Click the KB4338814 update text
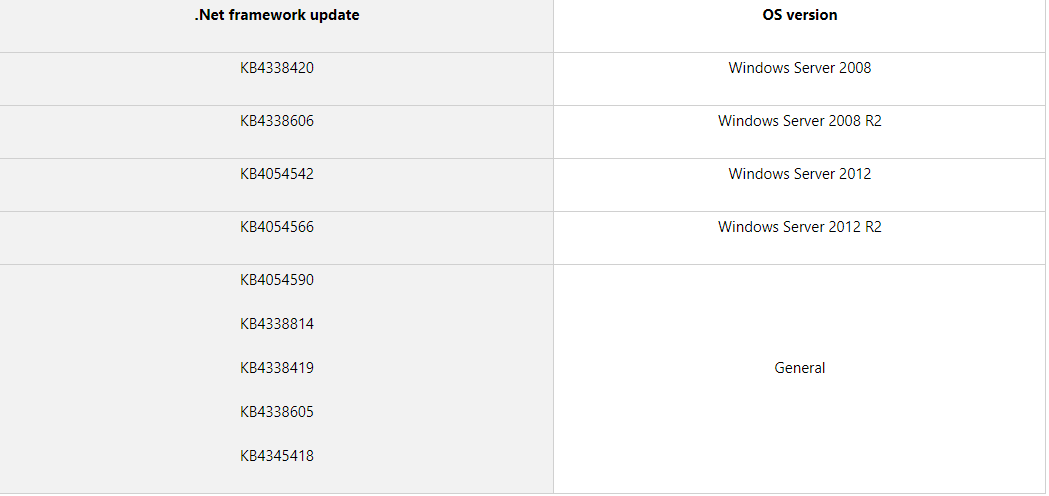Viewport: 1049px width, 496px height. (277, 324)
